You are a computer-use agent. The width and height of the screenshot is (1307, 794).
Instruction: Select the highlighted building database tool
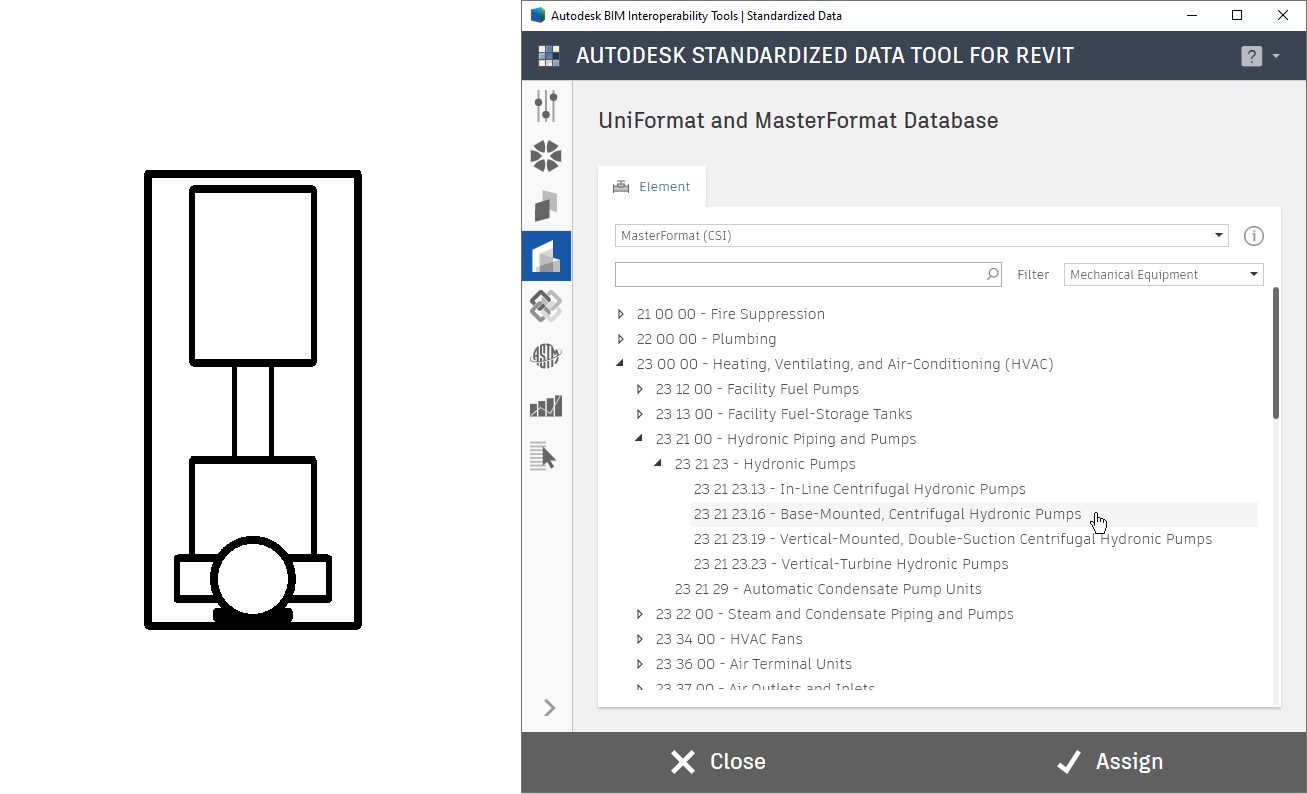(546, 256)
